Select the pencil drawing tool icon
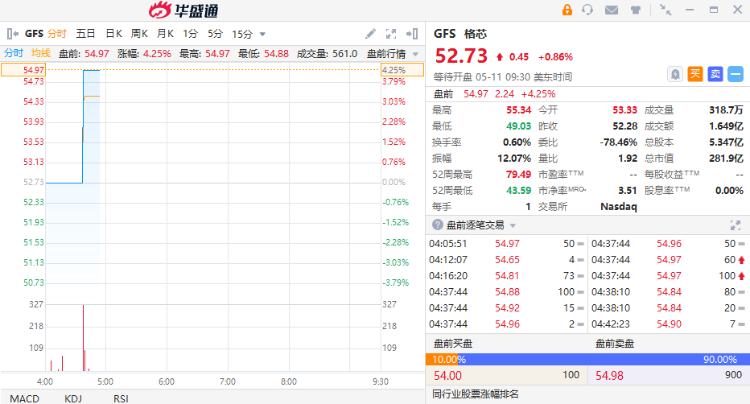The width and height of the screenshot is (750, 404). click(x=371, y=33)
